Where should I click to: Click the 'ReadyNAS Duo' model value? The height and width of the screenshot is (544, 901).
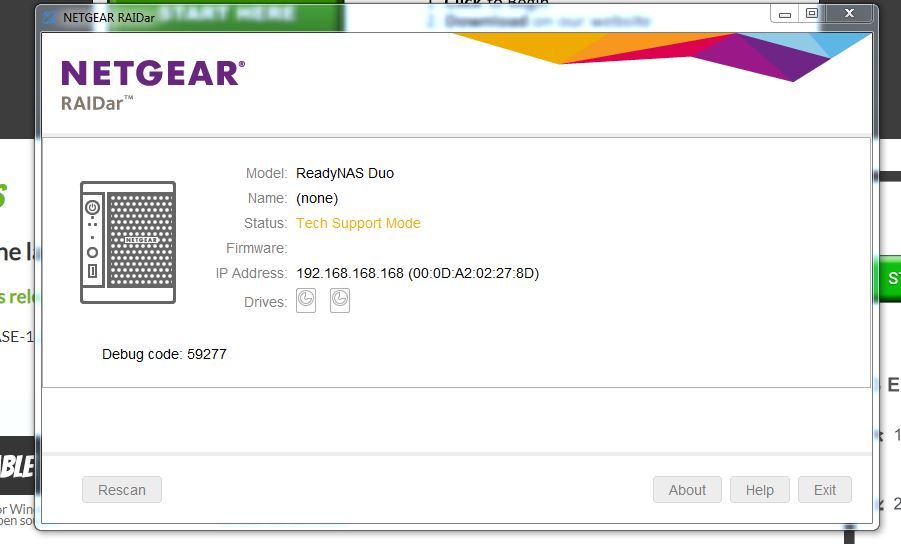(345, 173)
